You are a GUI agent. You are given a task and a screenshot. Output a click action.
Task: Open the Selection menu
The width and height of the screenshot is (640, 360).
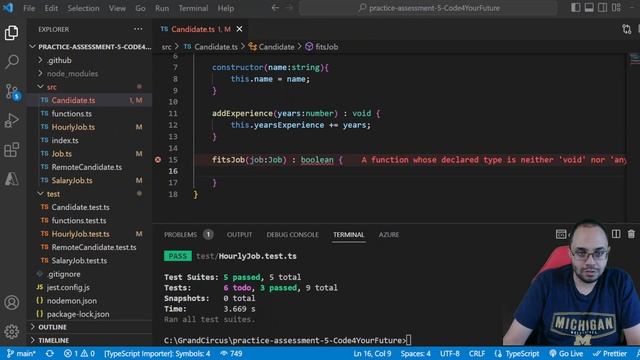point(83,8)
